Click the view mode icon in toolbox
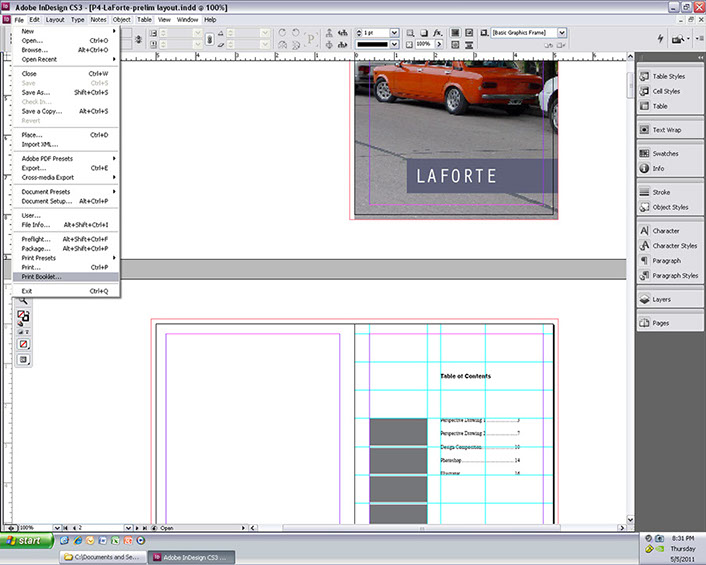Viewport: 706px width, 565px height. [x=23, y=360]
